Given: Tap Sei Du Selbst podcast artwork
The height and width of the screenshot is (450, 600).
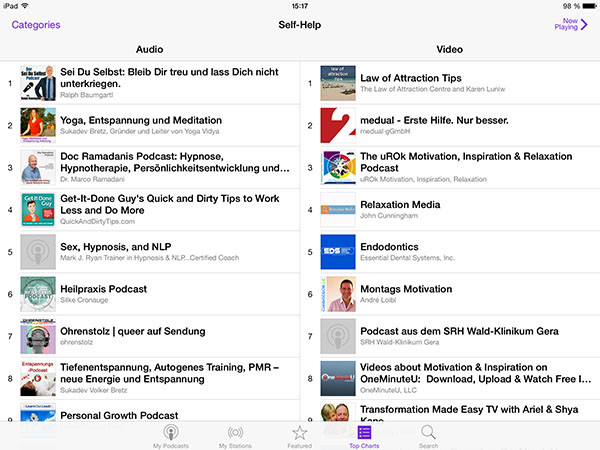Looking at the screenshot, I should (38, 83).
